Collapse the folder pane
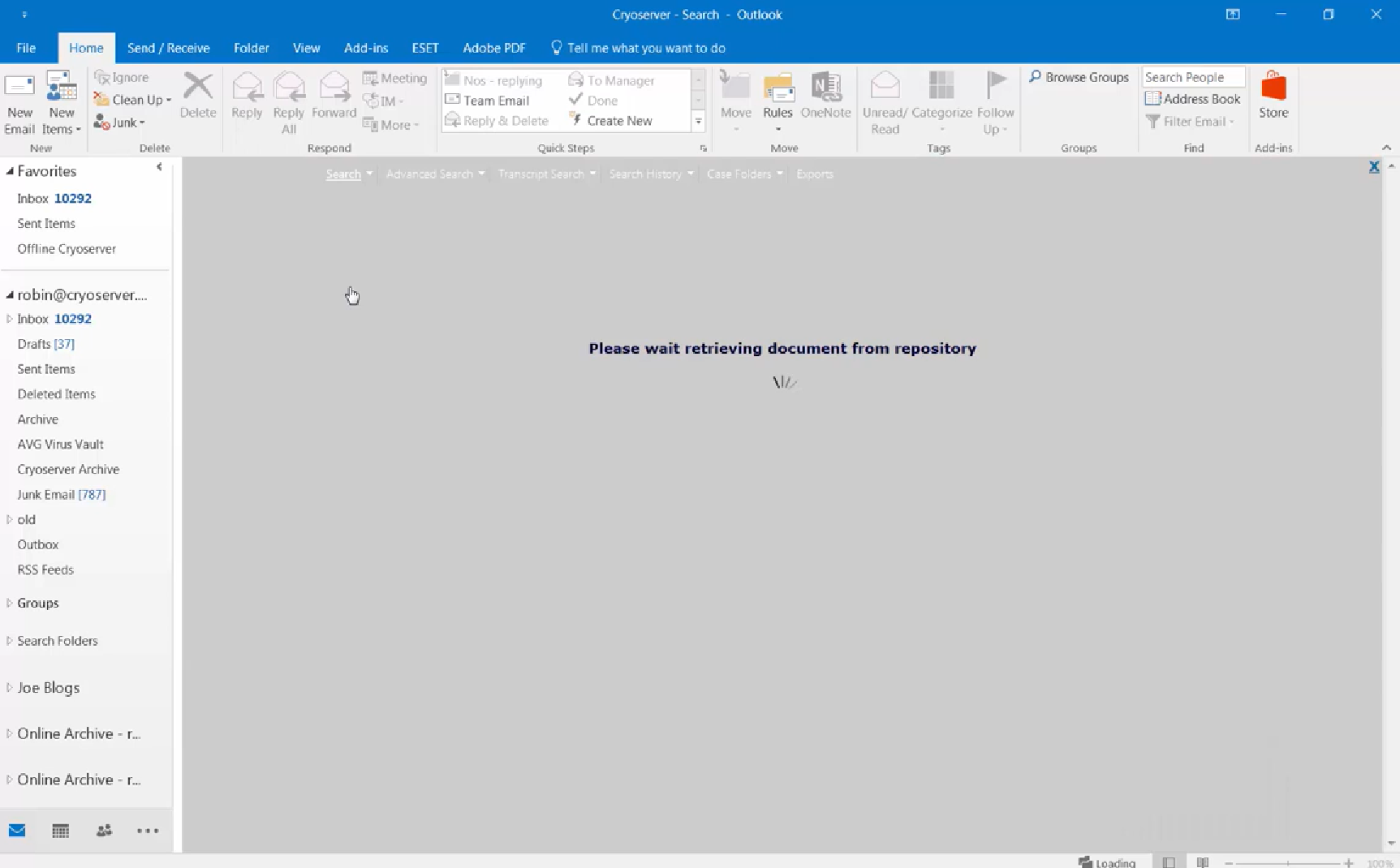The height and width of the screenshot is (868, 1400). click(x=159, y=167)
